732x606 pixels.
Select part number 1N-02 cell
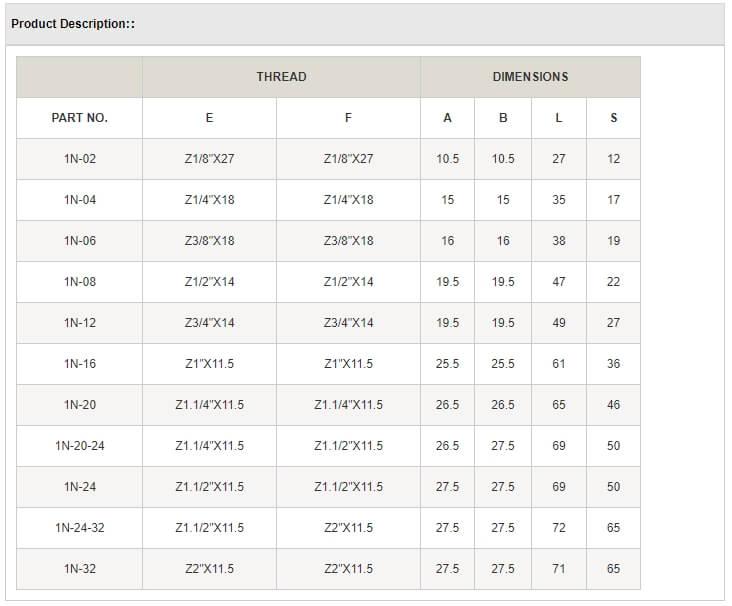79,159
